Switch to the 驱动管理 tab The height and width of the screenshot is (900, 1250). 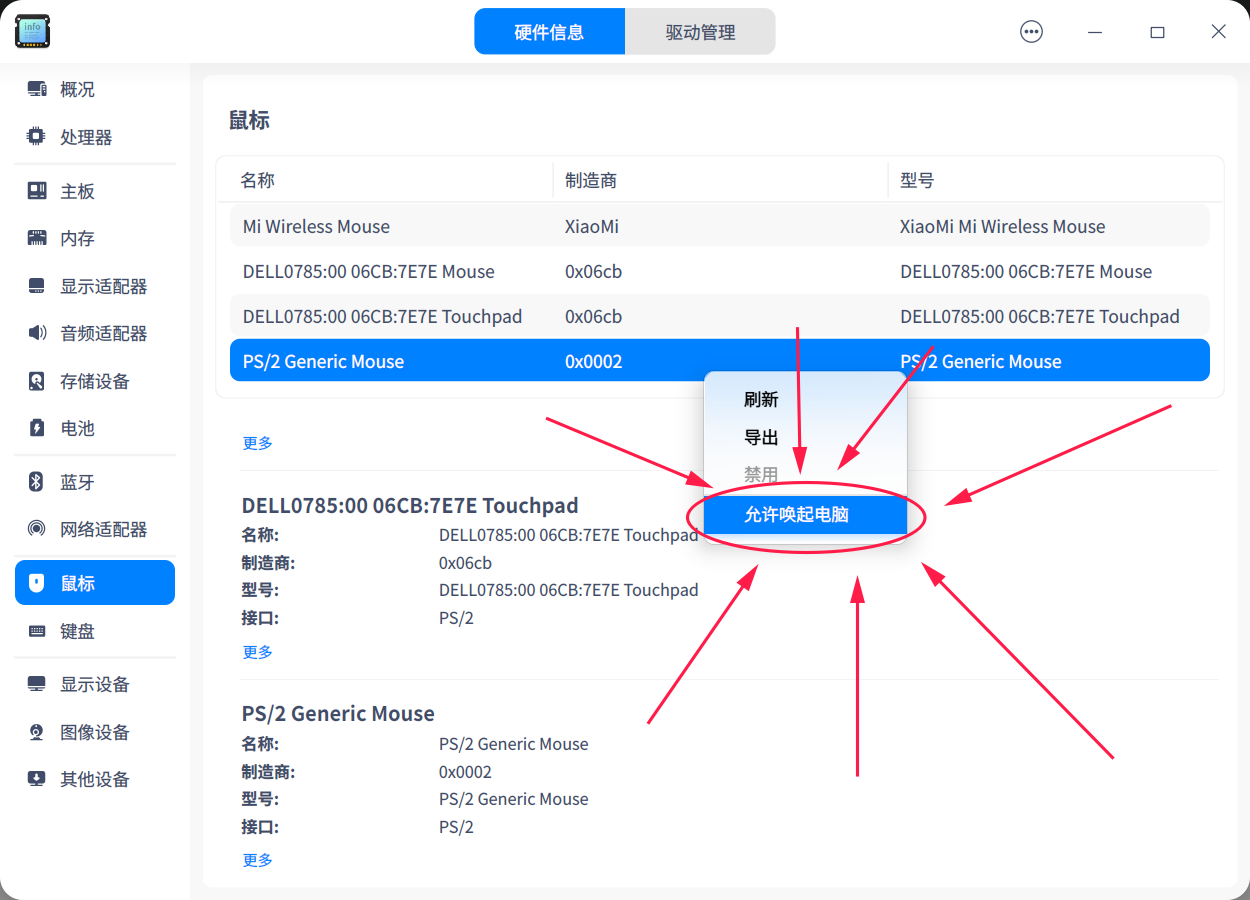700,31
